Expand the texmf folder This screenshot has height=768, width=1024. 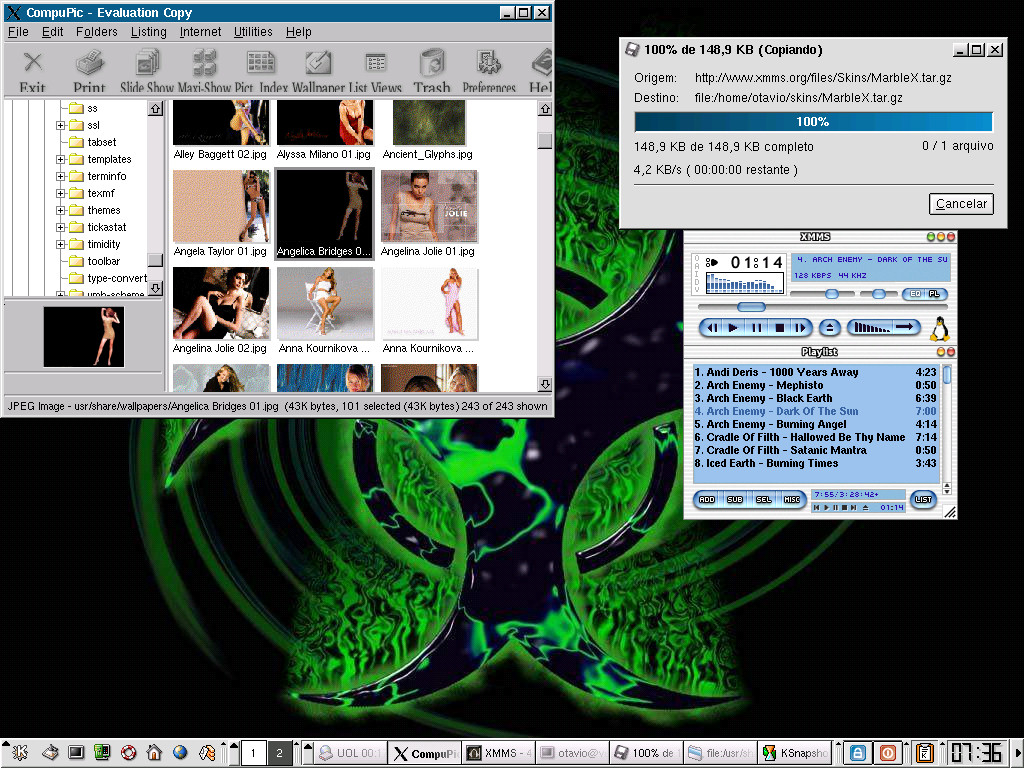pyautogui.click(x=61, y=193)
